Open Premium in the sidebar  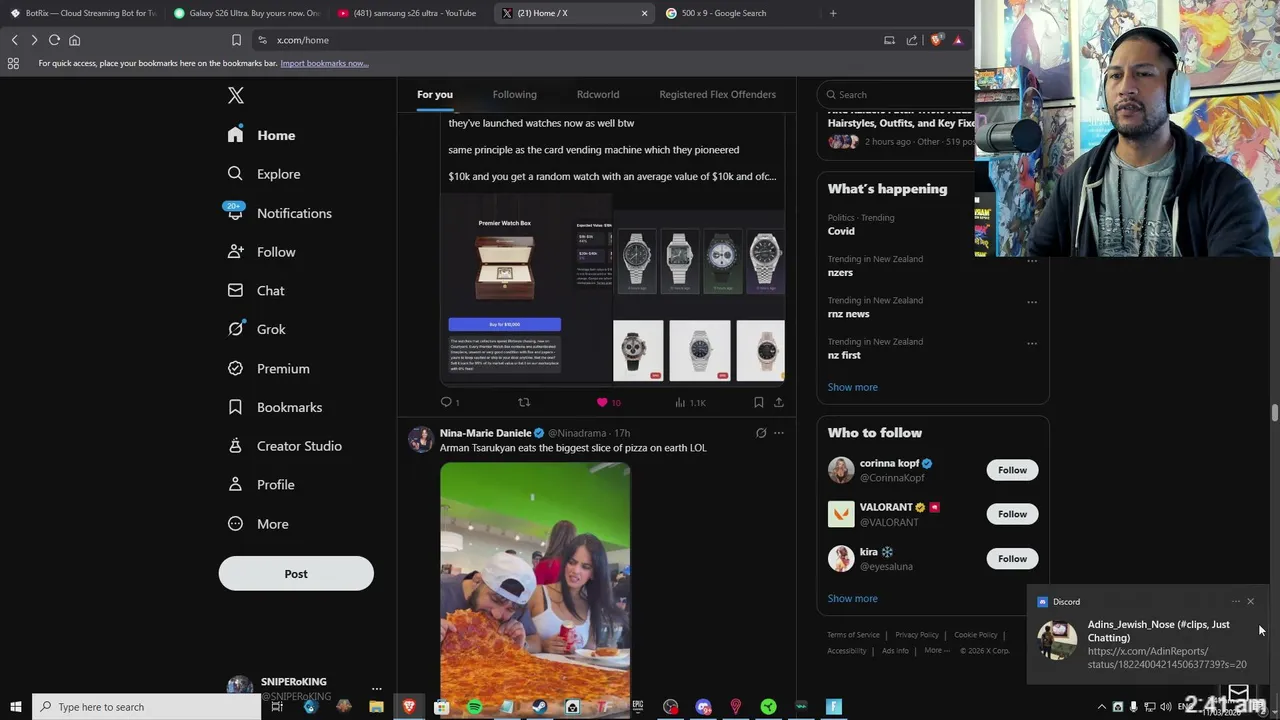click(268, 368)
